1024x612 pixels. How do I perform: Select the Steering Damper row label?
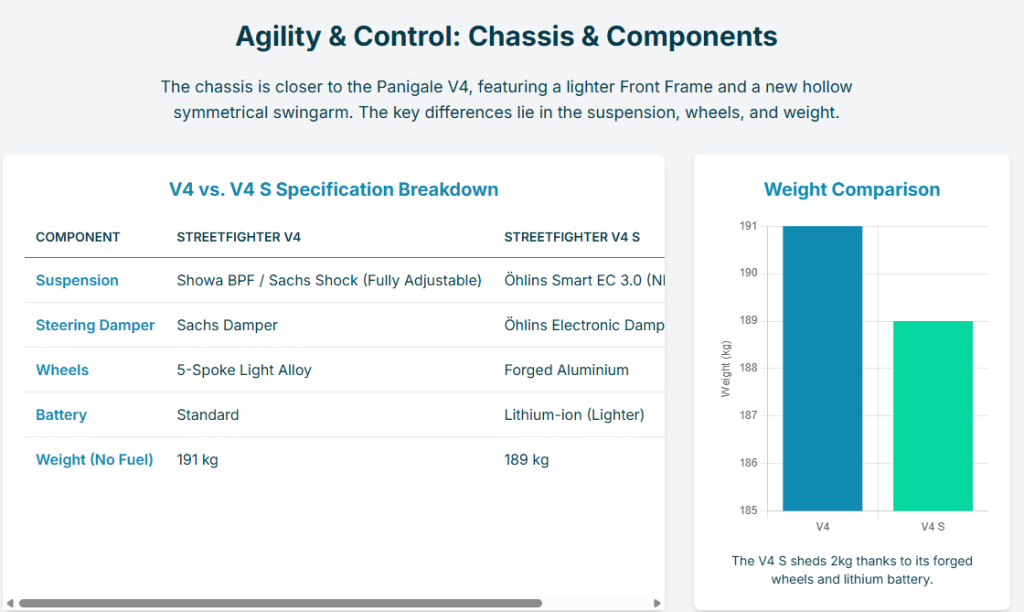(x=95, y=325)
